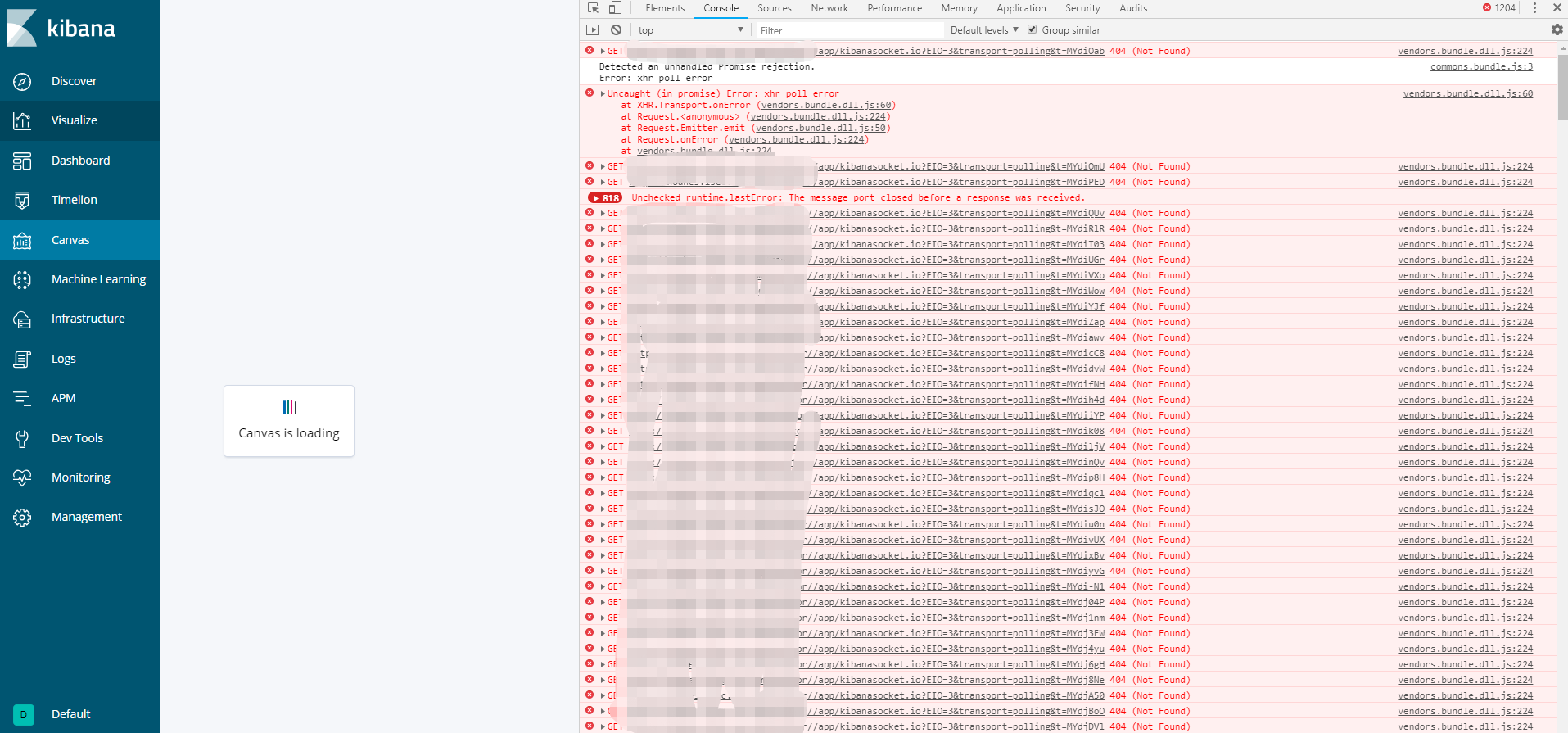Open the Management gear icon

click(x=22, y=517)
